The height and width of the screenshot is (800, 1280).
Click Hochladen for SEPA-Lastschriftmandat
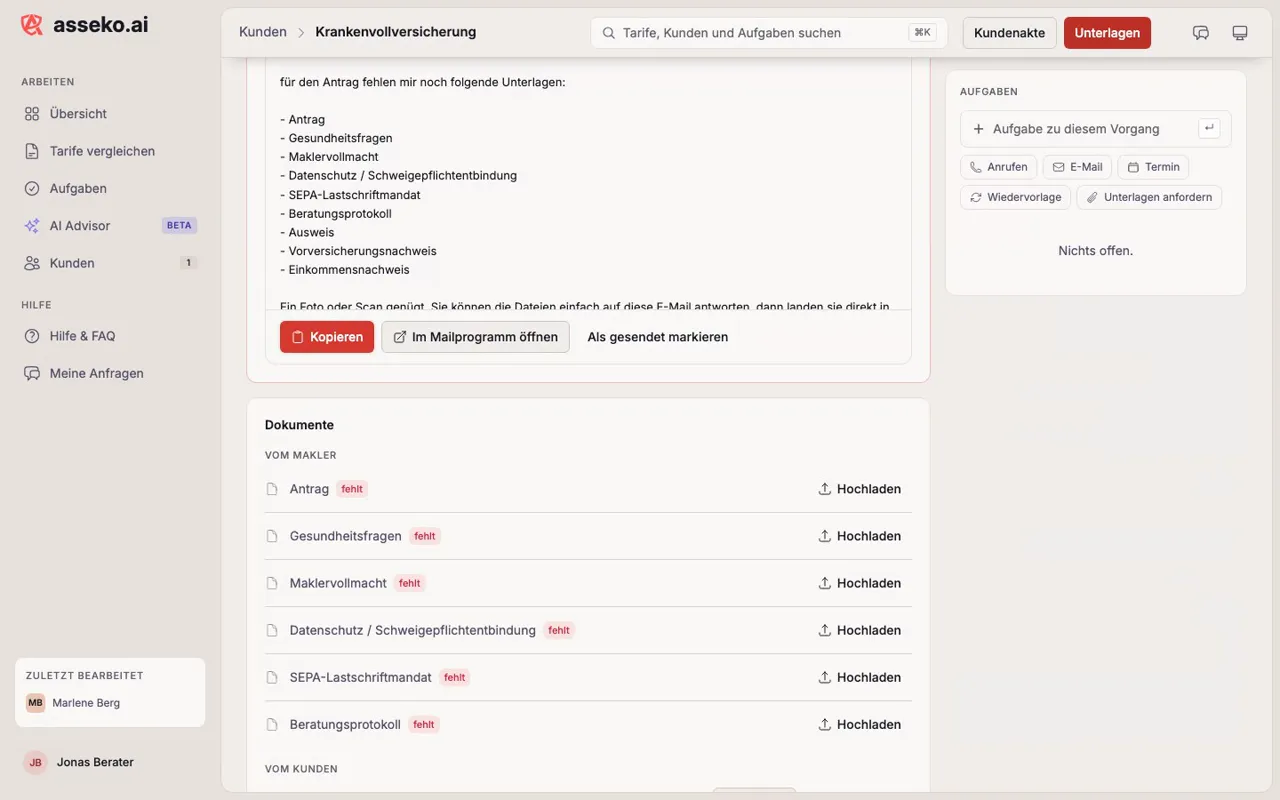point(860,677)
